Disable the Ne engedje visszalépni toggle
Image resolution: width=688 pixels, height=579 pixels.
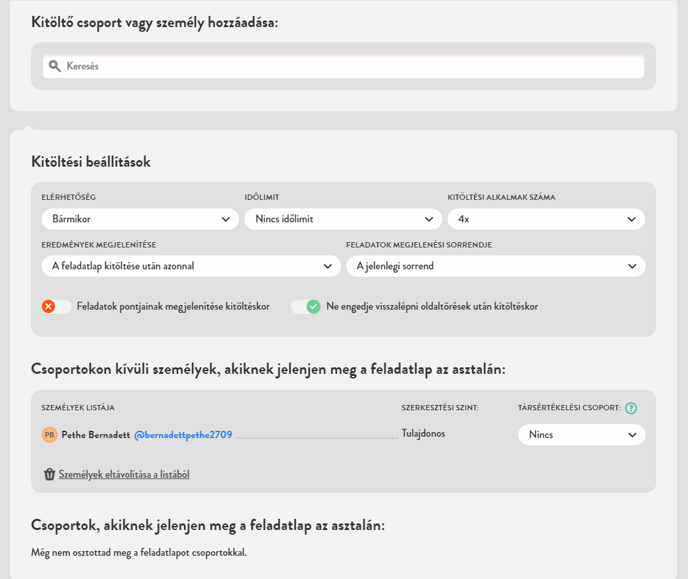point(306,306)
